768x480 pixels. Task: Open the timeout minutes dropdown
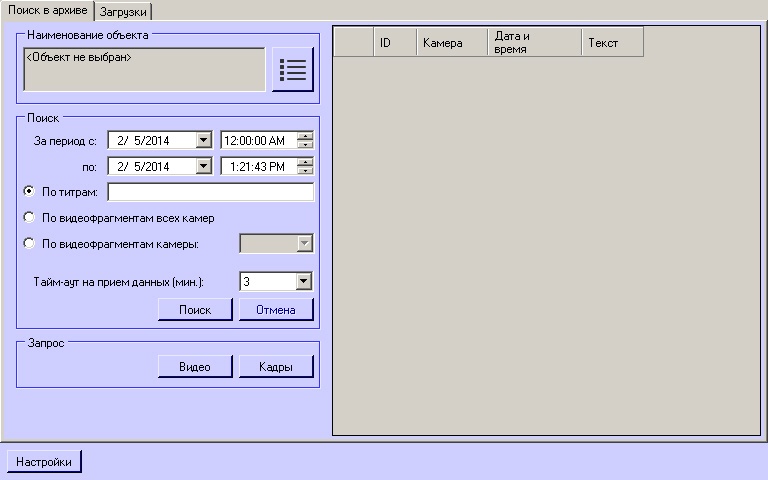click(x=304, y=282)
